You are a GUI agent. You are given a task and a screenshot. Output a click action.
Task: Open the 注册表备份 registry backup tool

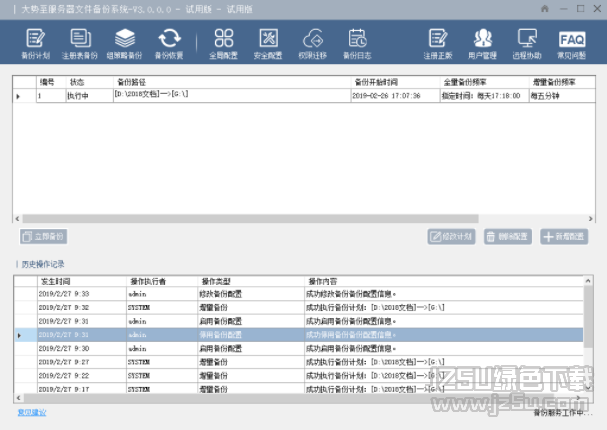click(x=80, y=44)
